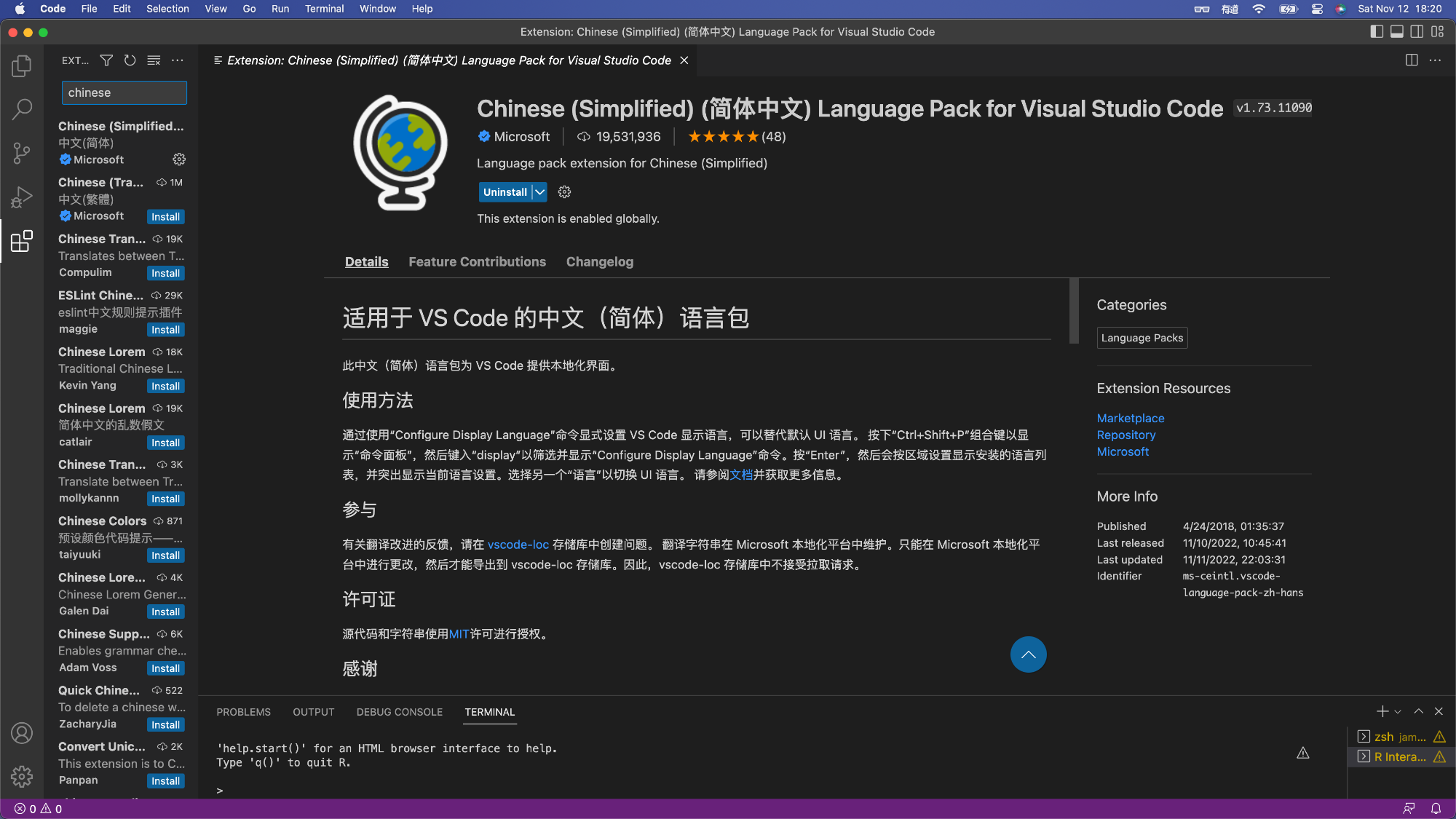This screenshot has width=1456, height=819.
Task: Open the Explorer view in activity bar
Action: coord(22,66)
